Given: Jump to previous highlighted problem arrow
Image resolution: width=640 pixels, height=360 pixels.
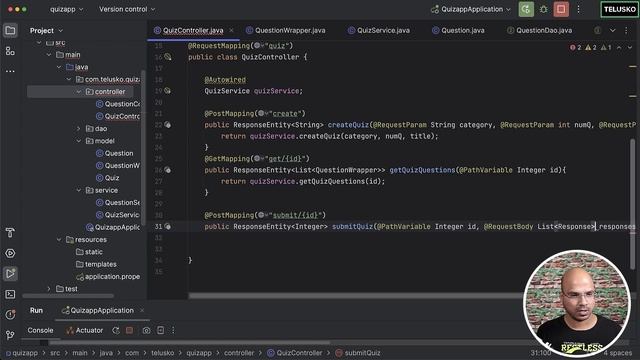Looking at the screenshot, I should tap(619, 48).
